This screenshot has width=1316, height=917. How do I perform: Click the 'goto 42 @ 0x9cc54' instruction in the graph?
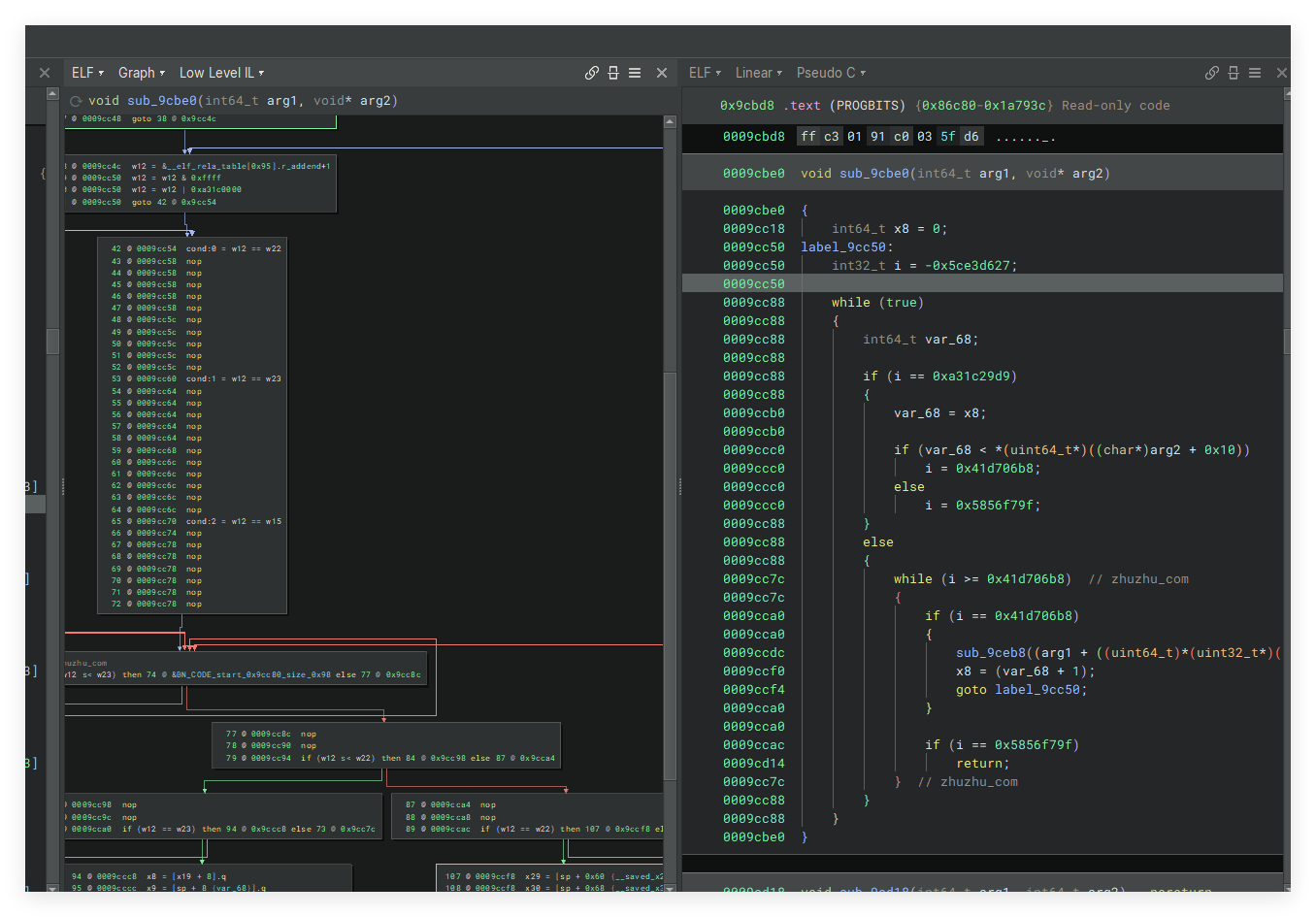point(174,203)
